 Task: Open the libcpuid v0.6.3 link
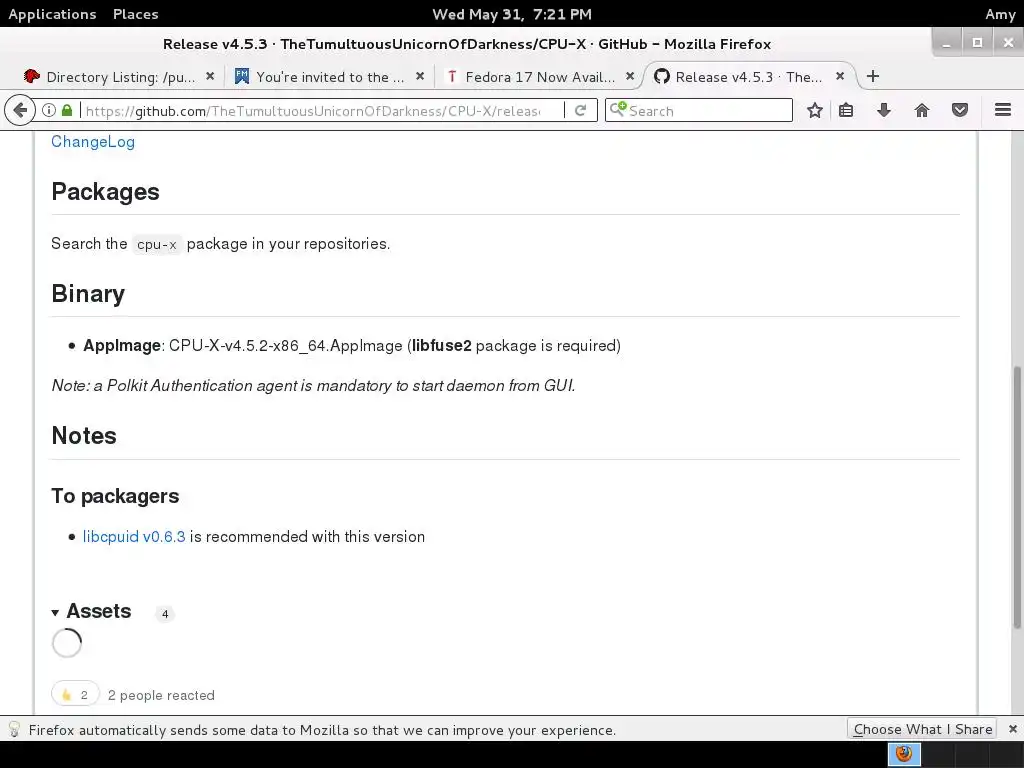tap(134, 536)
